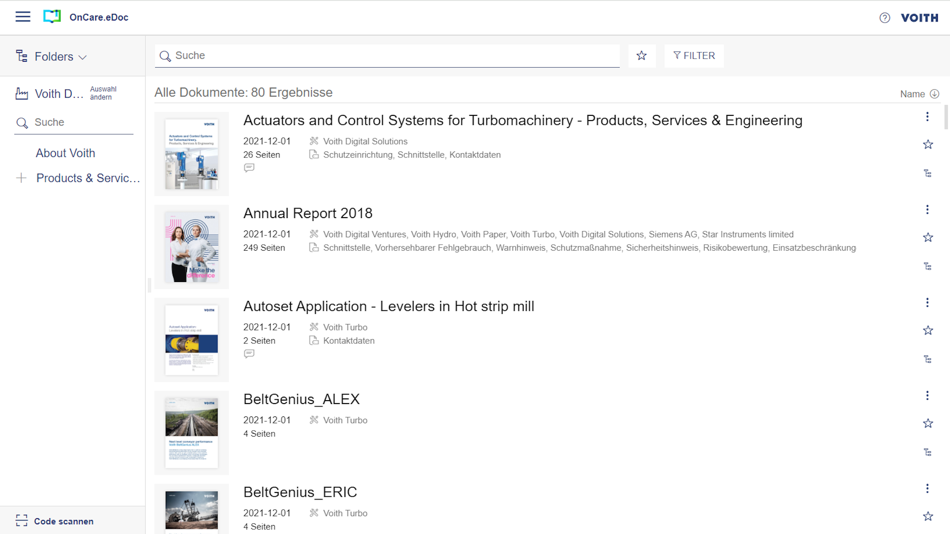The width and height of the screenshot is (950, 534).
Task: Expand Products & Services plus icon
Action: tap(21, 178)
